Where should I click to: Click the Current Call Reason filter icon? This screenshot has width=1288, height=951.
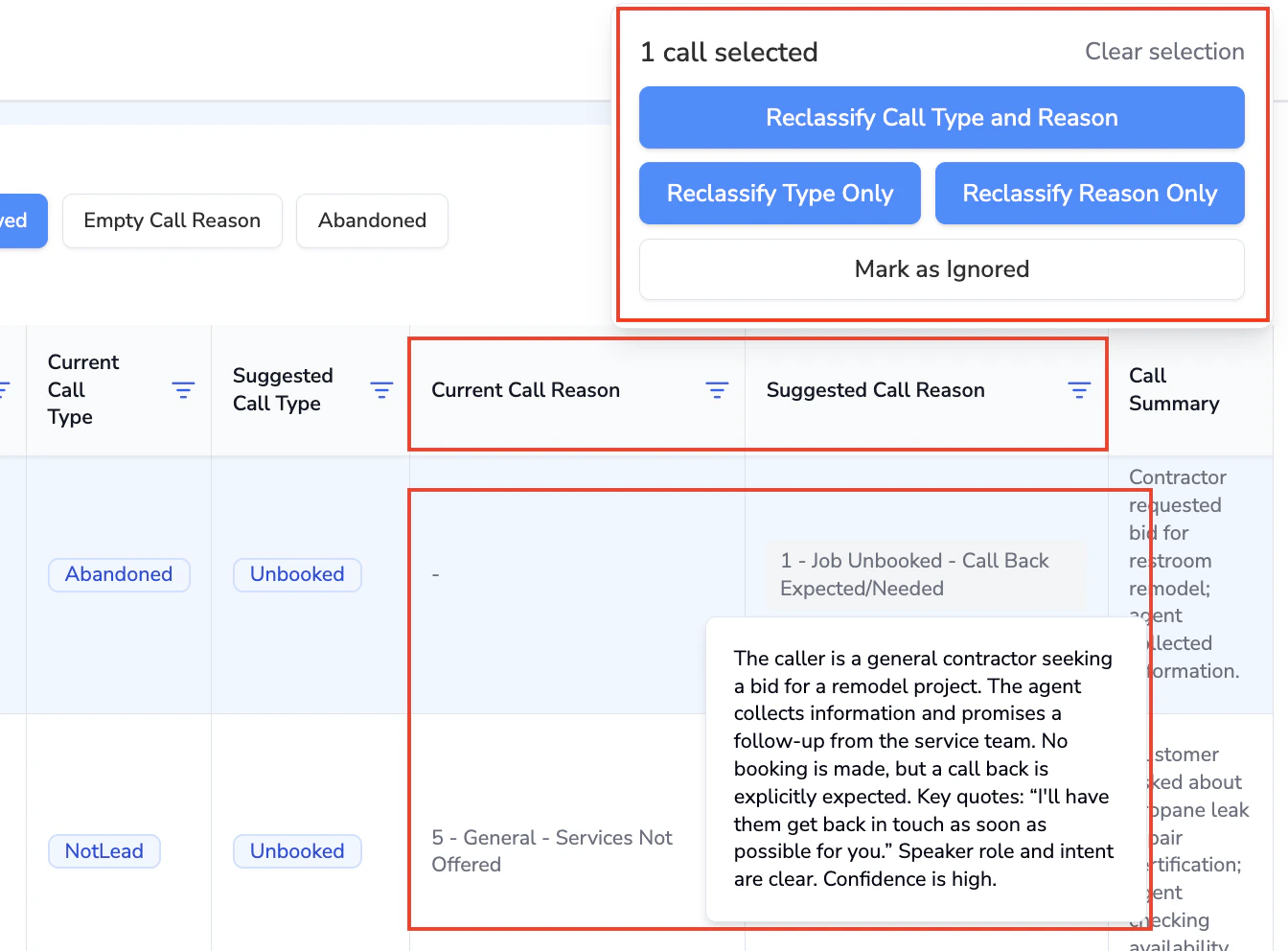717,389
